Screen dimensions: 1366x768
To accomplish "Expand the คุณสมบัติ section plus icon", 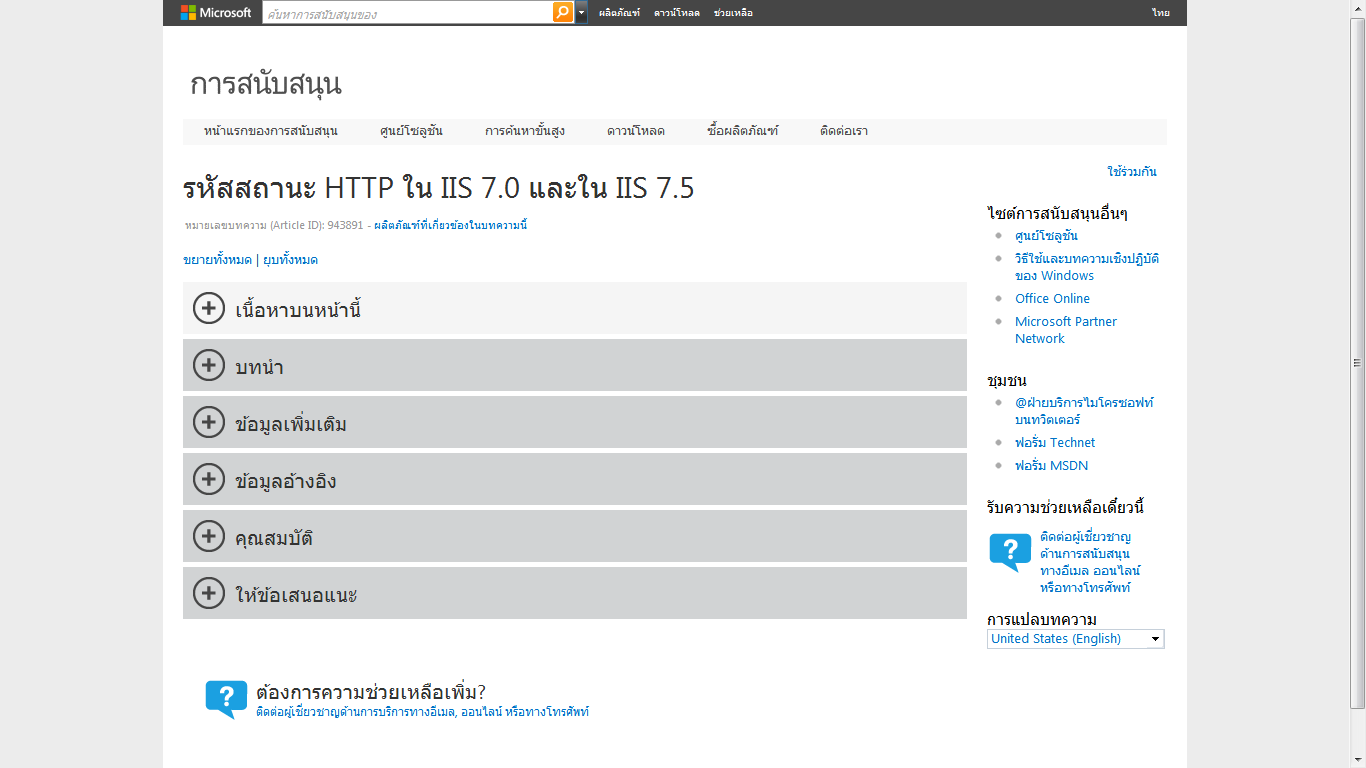I will 208,536.
